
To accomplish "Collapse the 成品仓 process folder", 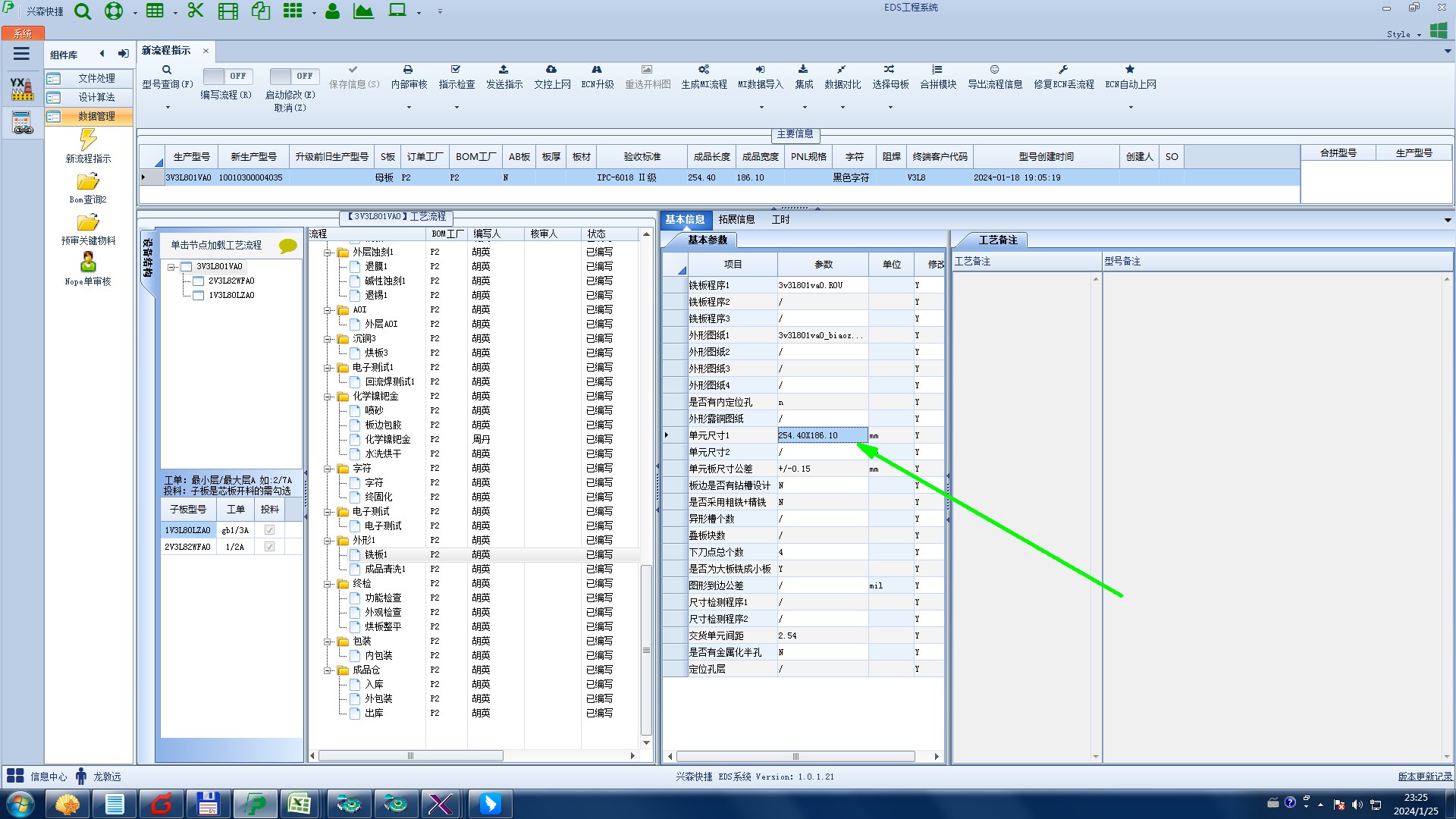I will 328,670.
